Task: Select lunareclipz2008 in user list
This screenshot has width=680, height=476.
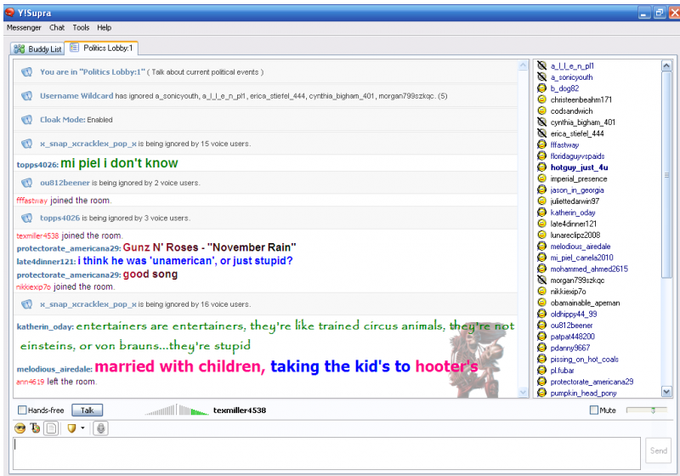Action: tap(575, 235)
